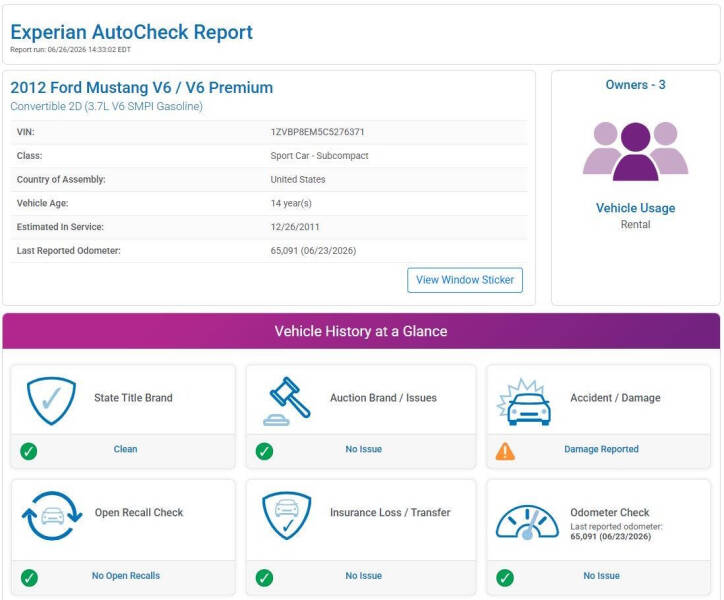Click the Insurance Loss / Transfer shield icon
This screenshot has width=724, height=600.
coord(287,515)
